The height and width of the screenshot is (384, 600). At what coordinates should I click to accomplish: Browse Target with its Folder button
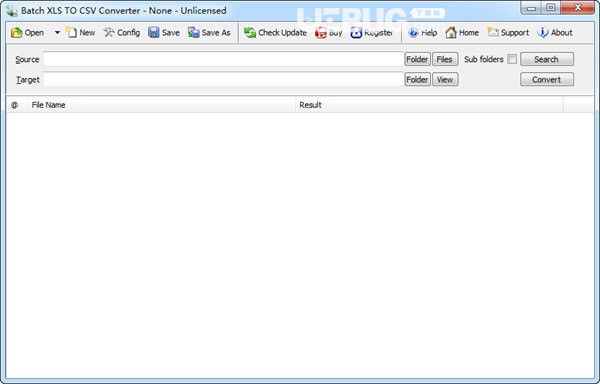pyautogui.click(x=417, y=80)
